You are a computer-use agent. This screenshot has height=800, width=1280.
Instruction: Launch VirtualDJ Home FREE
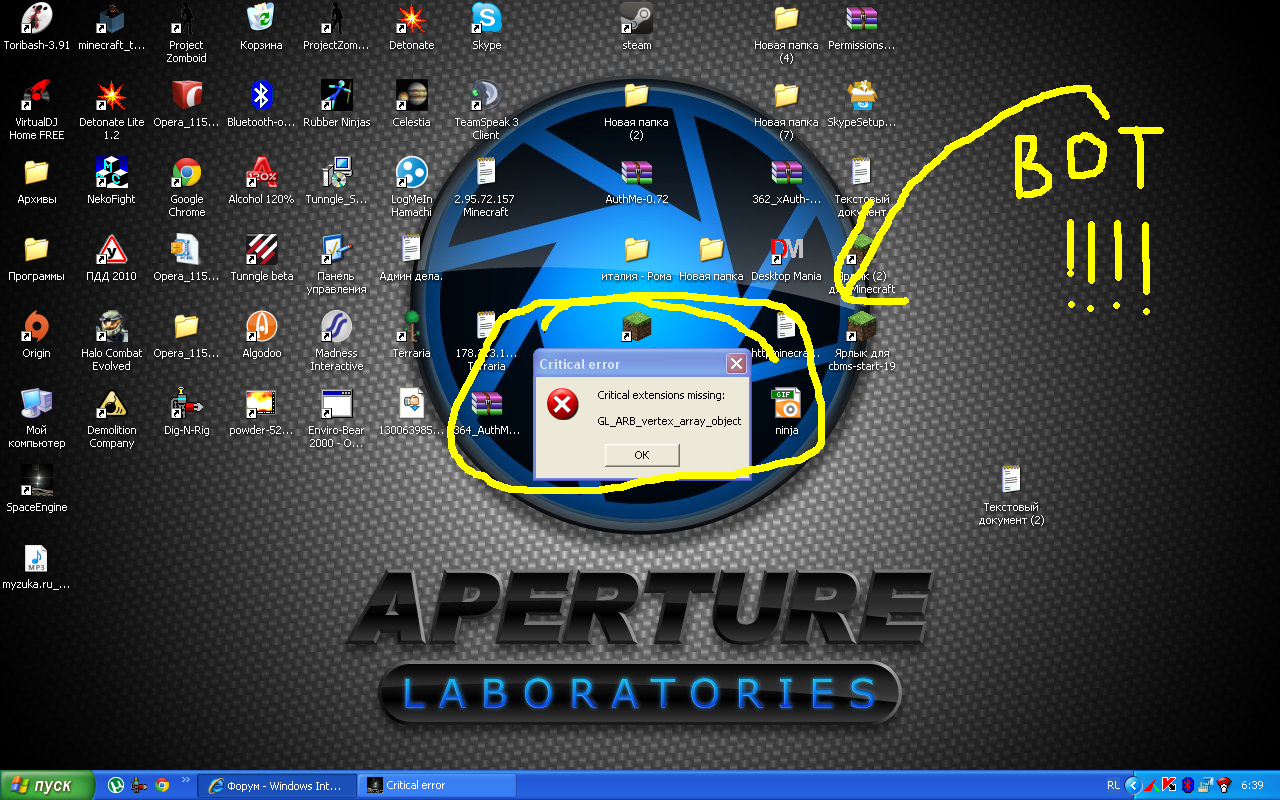[37, 110]
